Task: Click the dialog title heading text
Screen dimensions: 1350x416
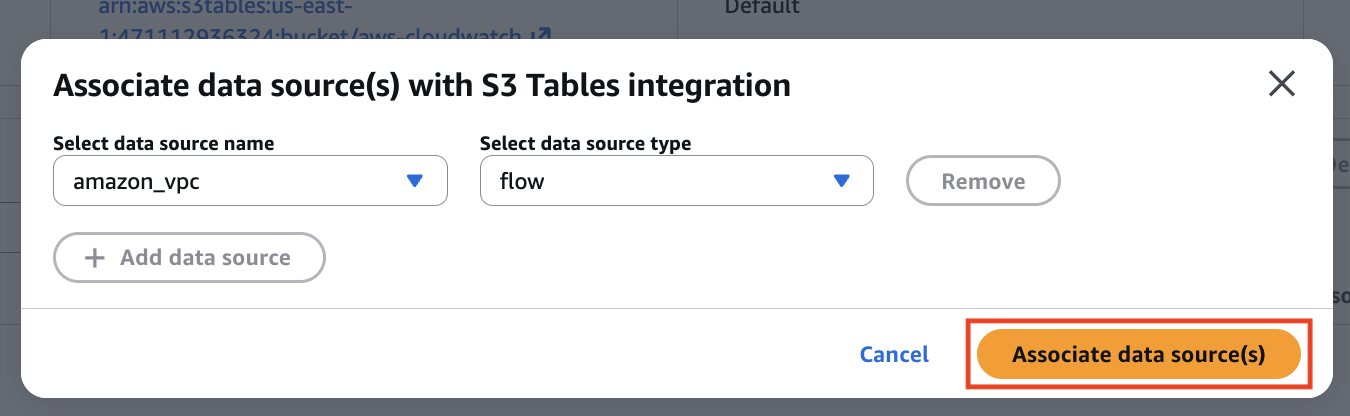Action: click(421, 85)
